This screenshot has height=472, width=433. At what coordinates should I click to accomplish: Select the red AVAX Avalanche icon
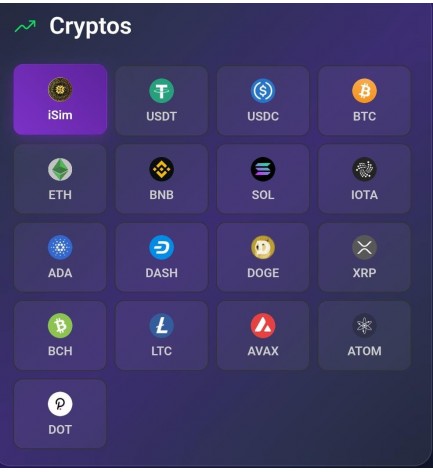[x=263, y=326]
